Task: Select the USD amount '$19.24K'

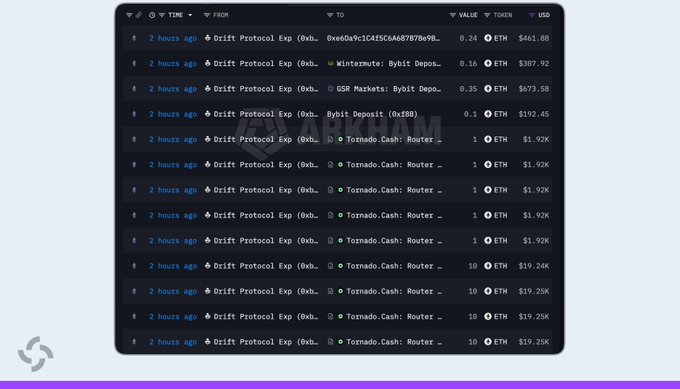Action: [x=534, y=266]
